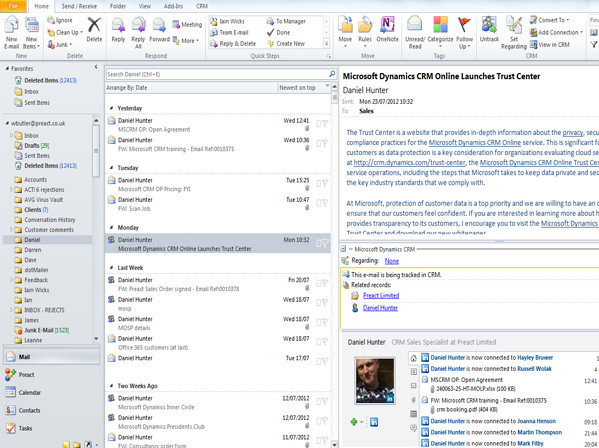Open the Russell Wolak connection link
Viewport: 599px width, 448px height.
pos(534,369)
